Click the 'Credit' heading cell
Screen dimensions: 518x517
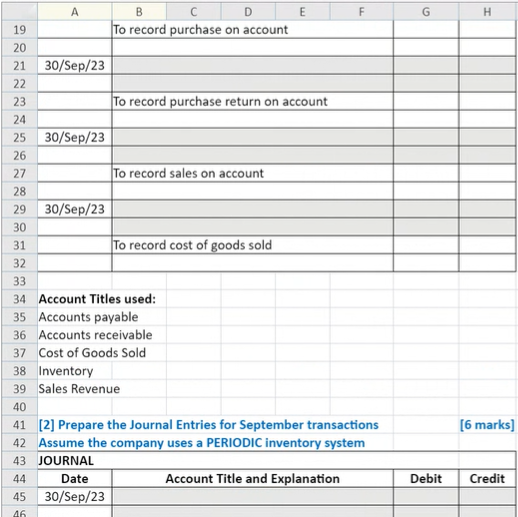click(487, 479)
